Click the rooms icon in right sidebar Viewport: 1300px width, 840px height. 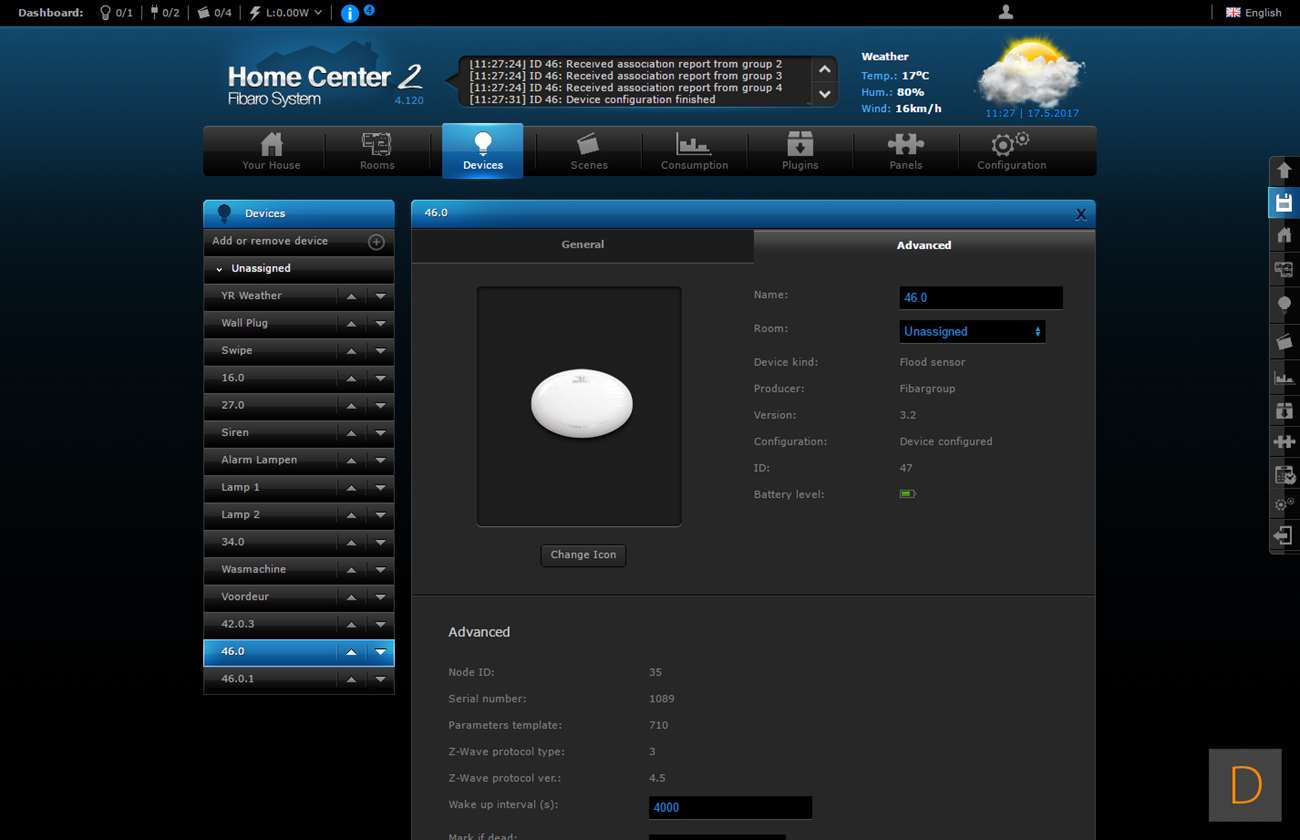(x=1284, y=269)
